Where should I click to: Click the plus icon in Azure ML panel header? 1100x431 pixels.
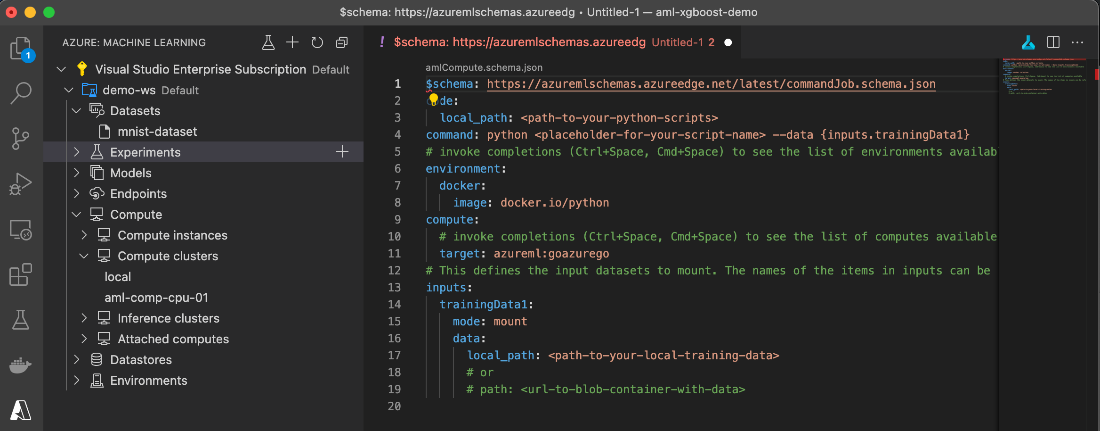pyautogui.click(x=293, y=43)
